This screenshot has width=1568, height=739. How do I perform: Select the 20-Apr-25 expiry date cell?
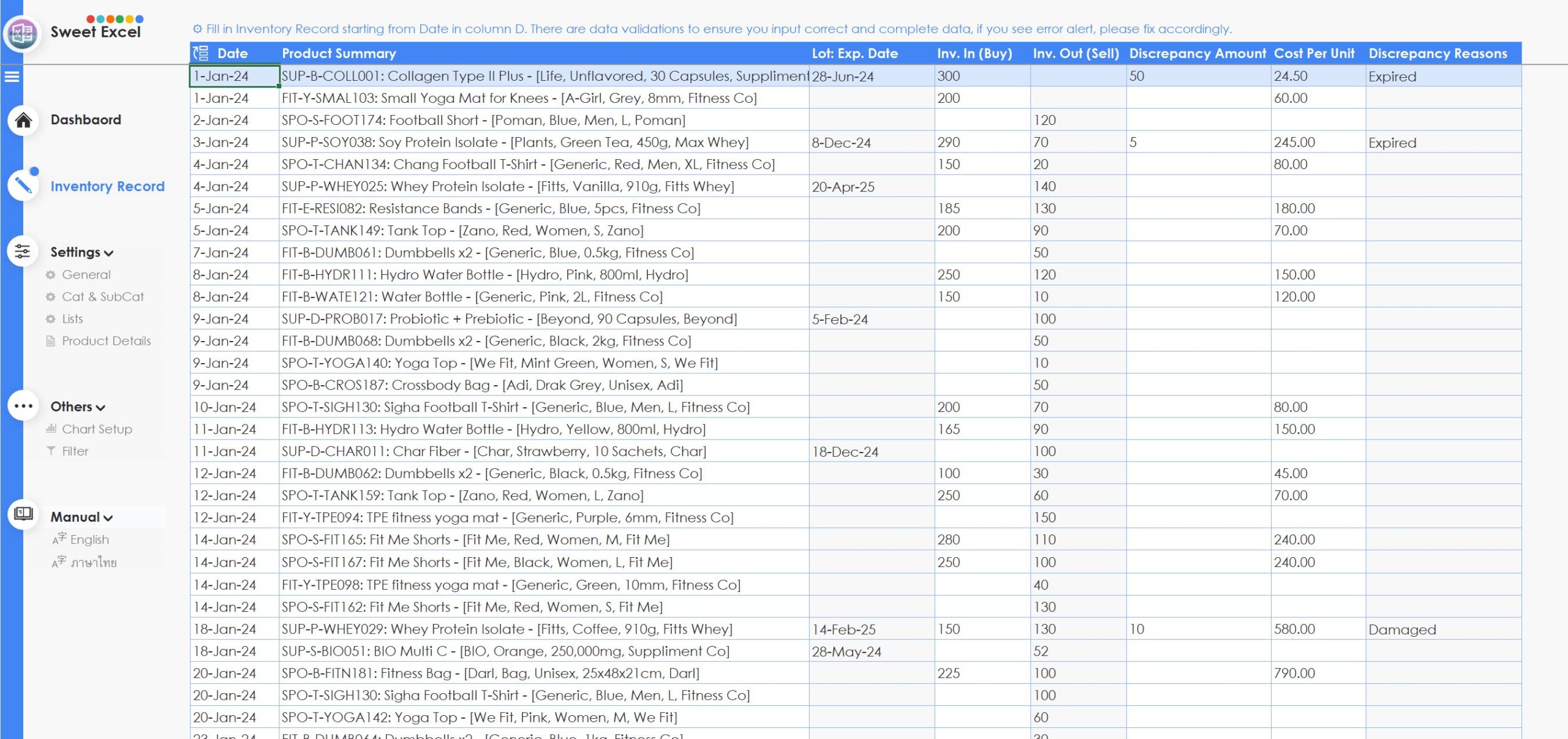[x=872, y=186]
